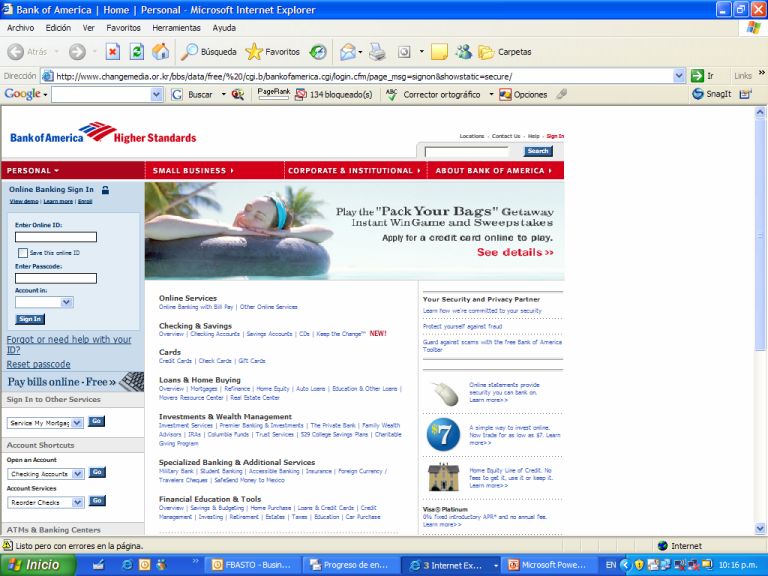The width and height of the screenshot is (768, 576).
Task: Open the Checking Accounts dropdown
Action: point(77,474)
